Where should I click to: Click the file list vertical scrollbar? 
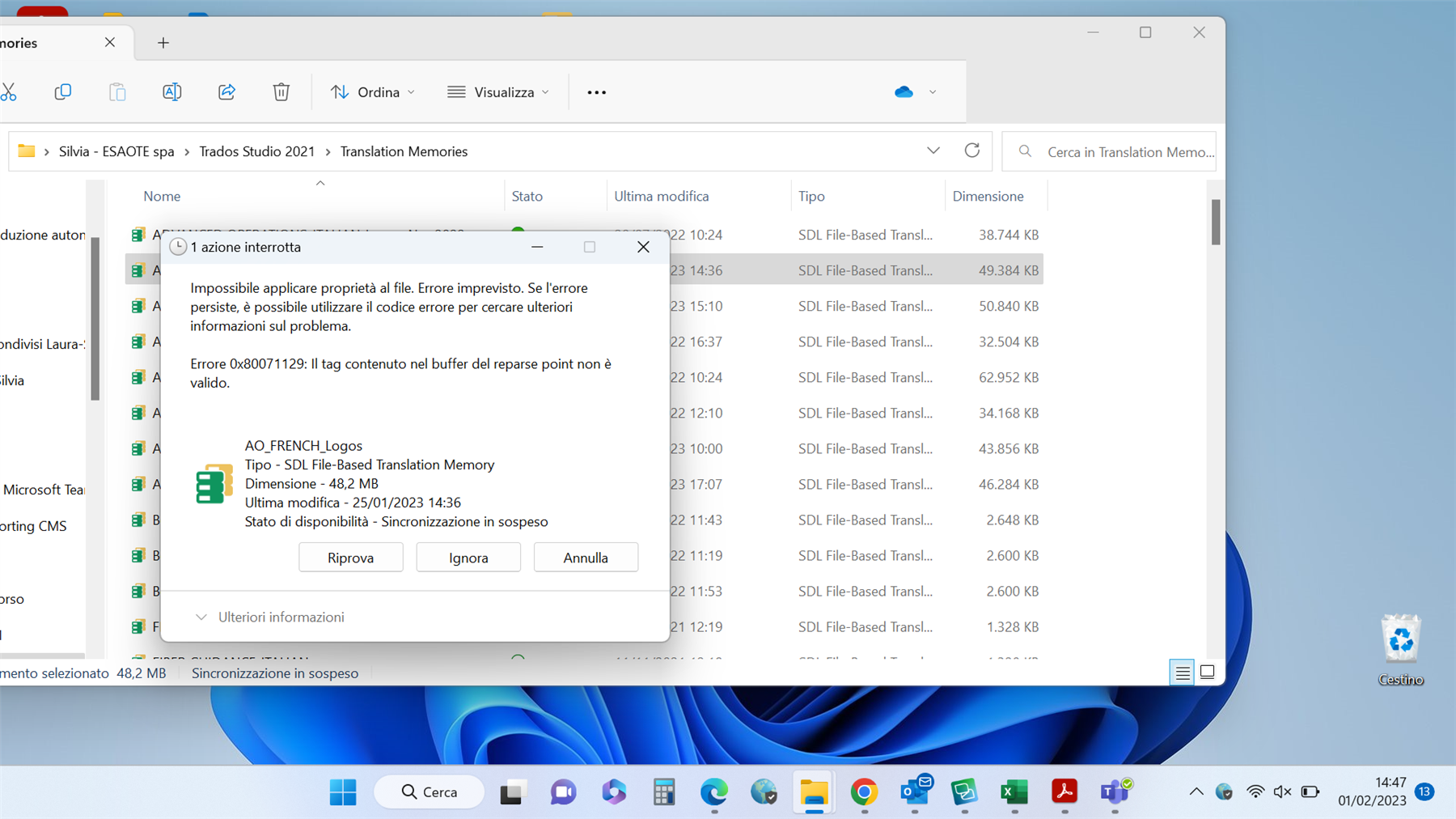(1215, 222)
